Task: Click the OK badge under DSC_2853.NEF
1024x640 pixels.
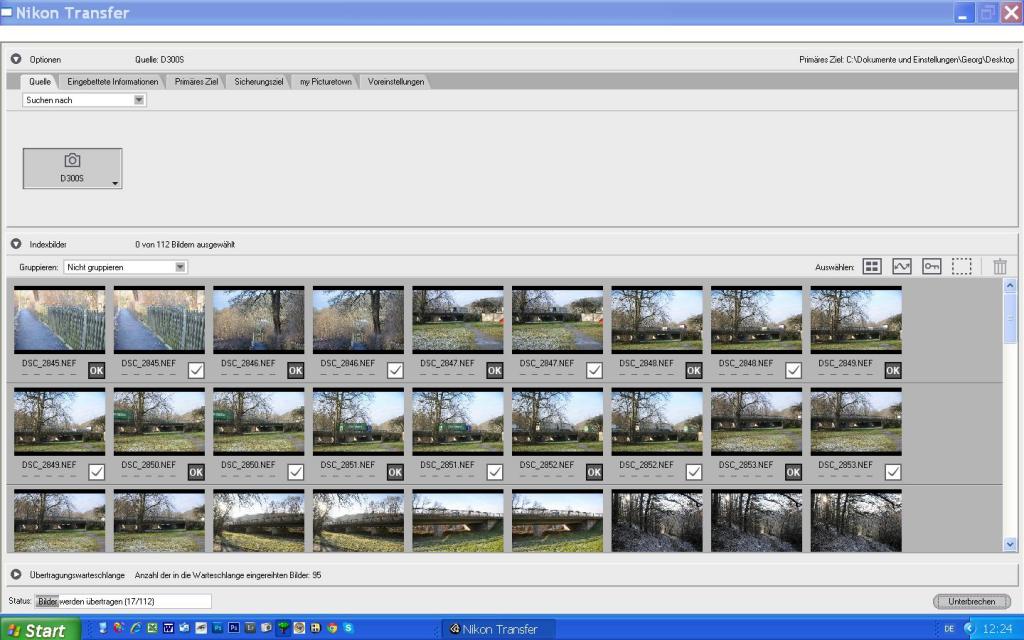Action: [793, 472]
